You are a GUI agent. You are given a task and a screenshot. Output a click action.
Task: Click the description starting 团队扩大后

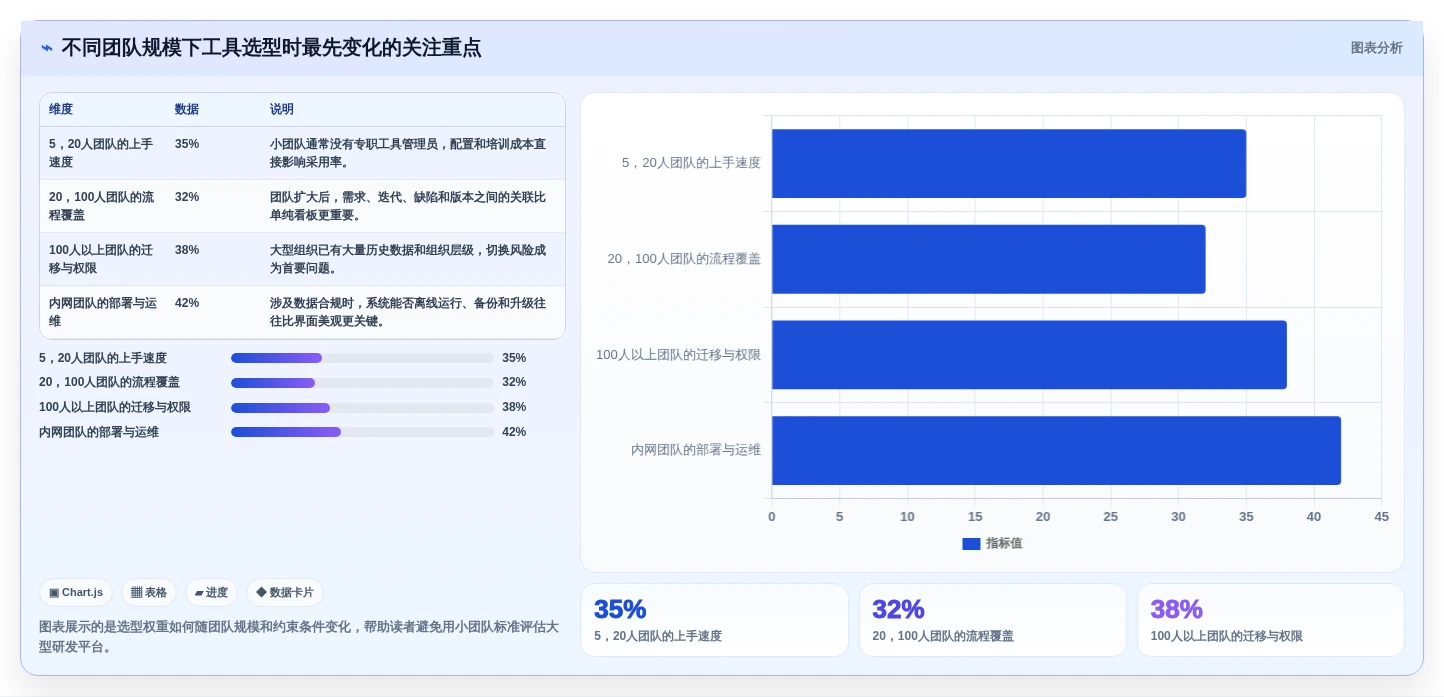(x=408, y=206)
